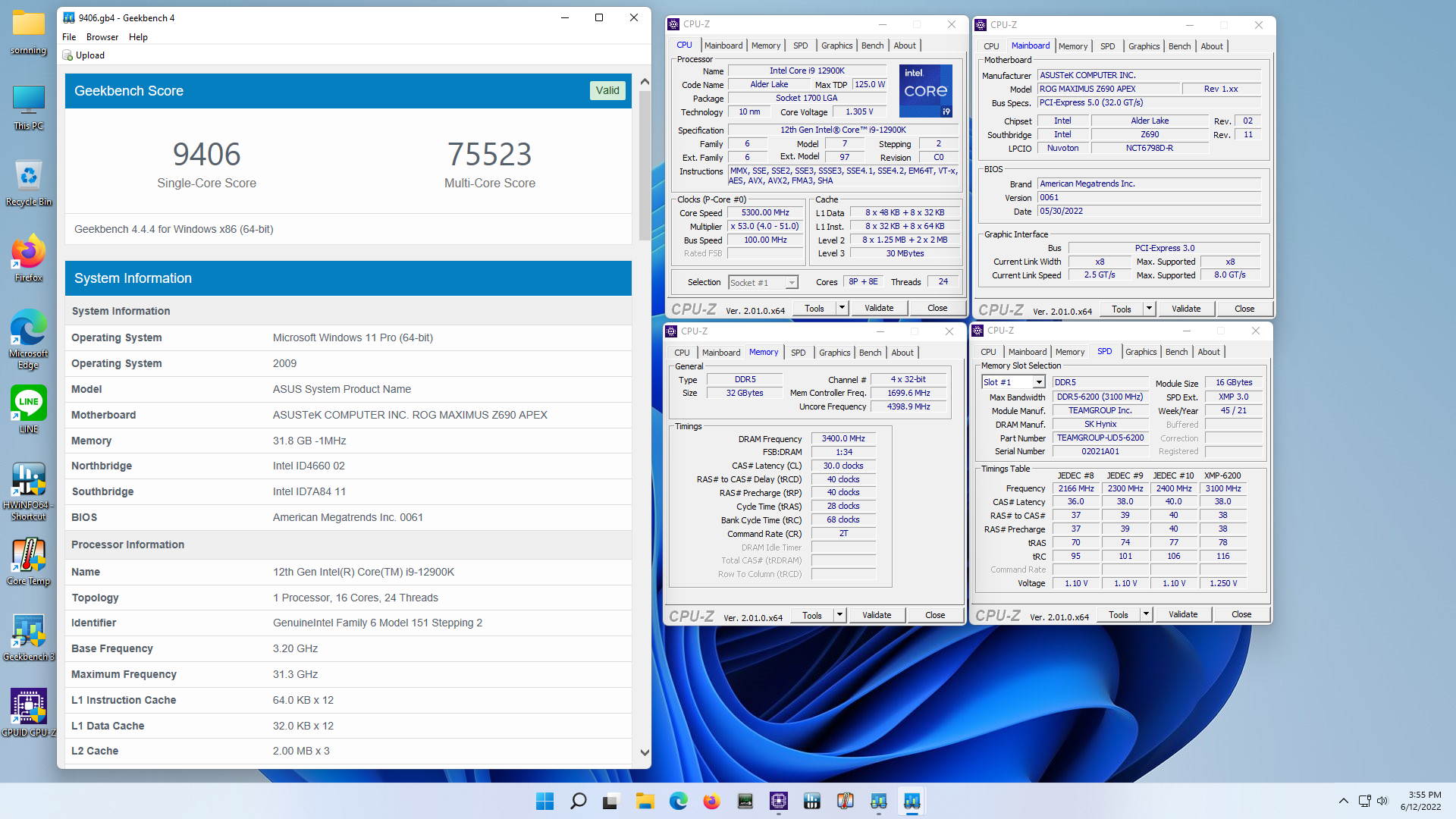Click Validate in CPU-Z SPD window
Viewport: 1456px width, 819px height.
pyautogui.click(x=1183, y=614)
